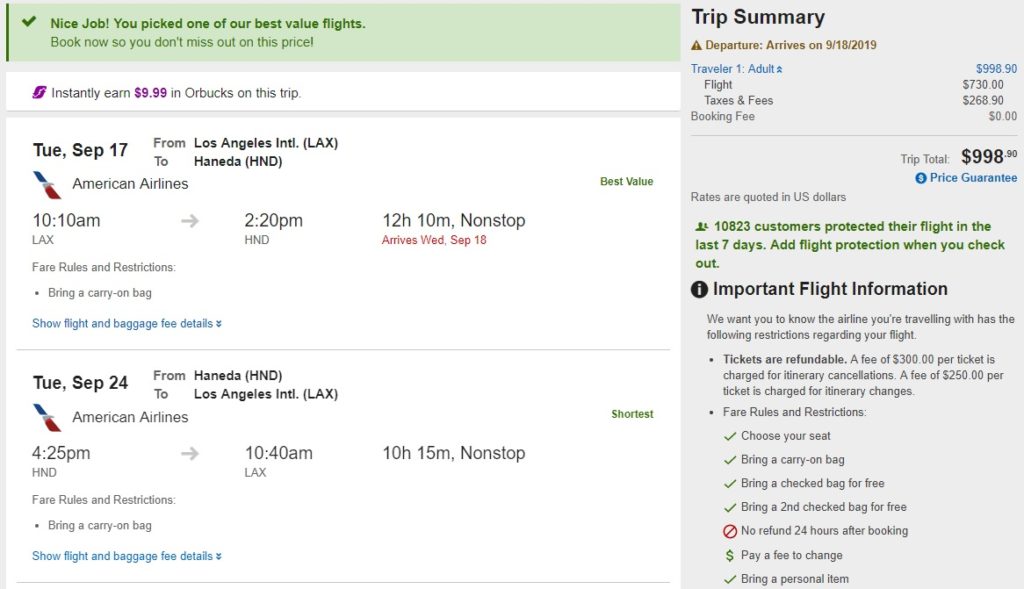This screenshot has height=589, width=1024.
Task: Click American Airlines logo on the Sep 17 flight
Action: pos(47,185)
